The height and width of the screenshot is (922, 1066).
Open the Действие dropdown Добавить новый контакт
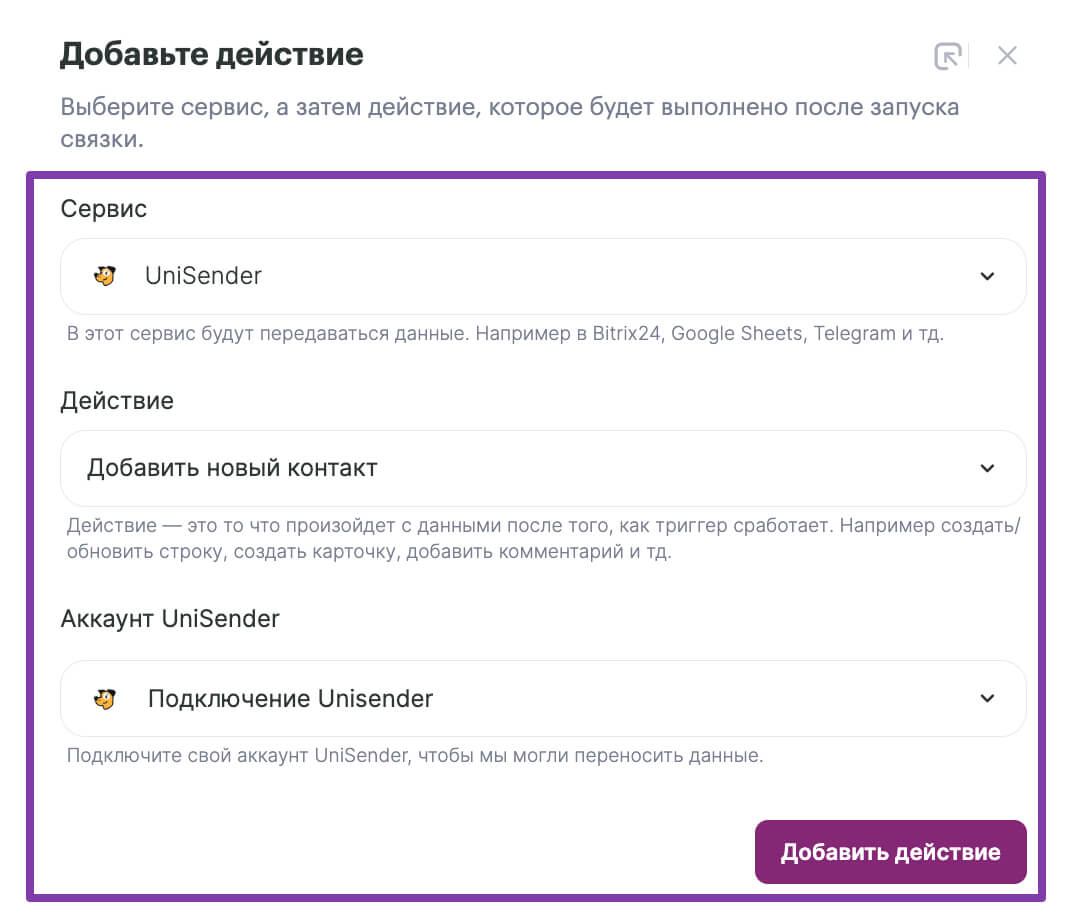click(x=543, y=468)
